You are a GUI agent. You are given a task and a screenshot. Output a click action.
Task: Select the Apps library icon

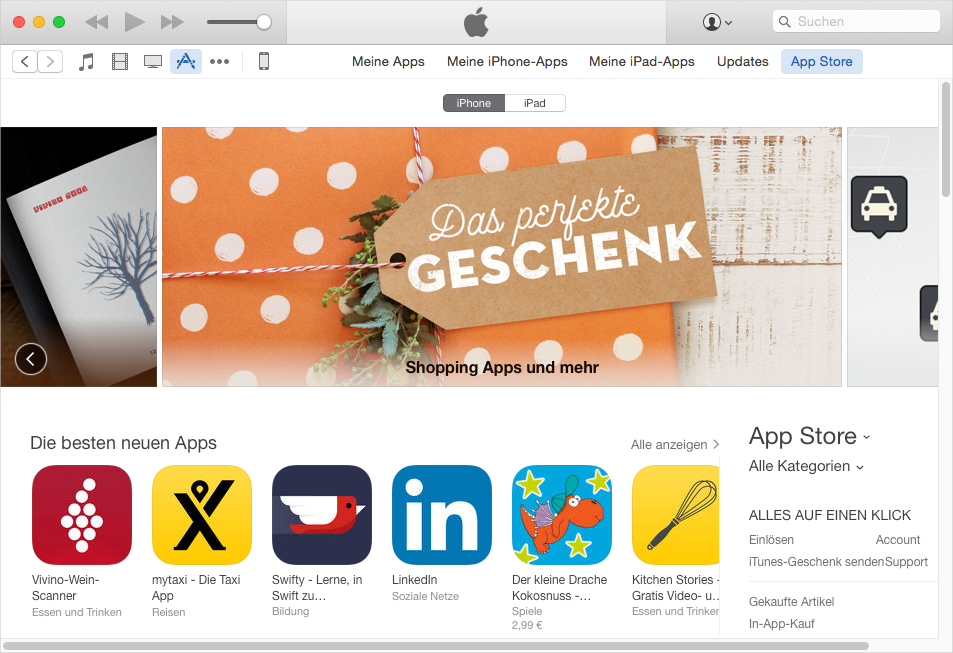coord(185,61)
